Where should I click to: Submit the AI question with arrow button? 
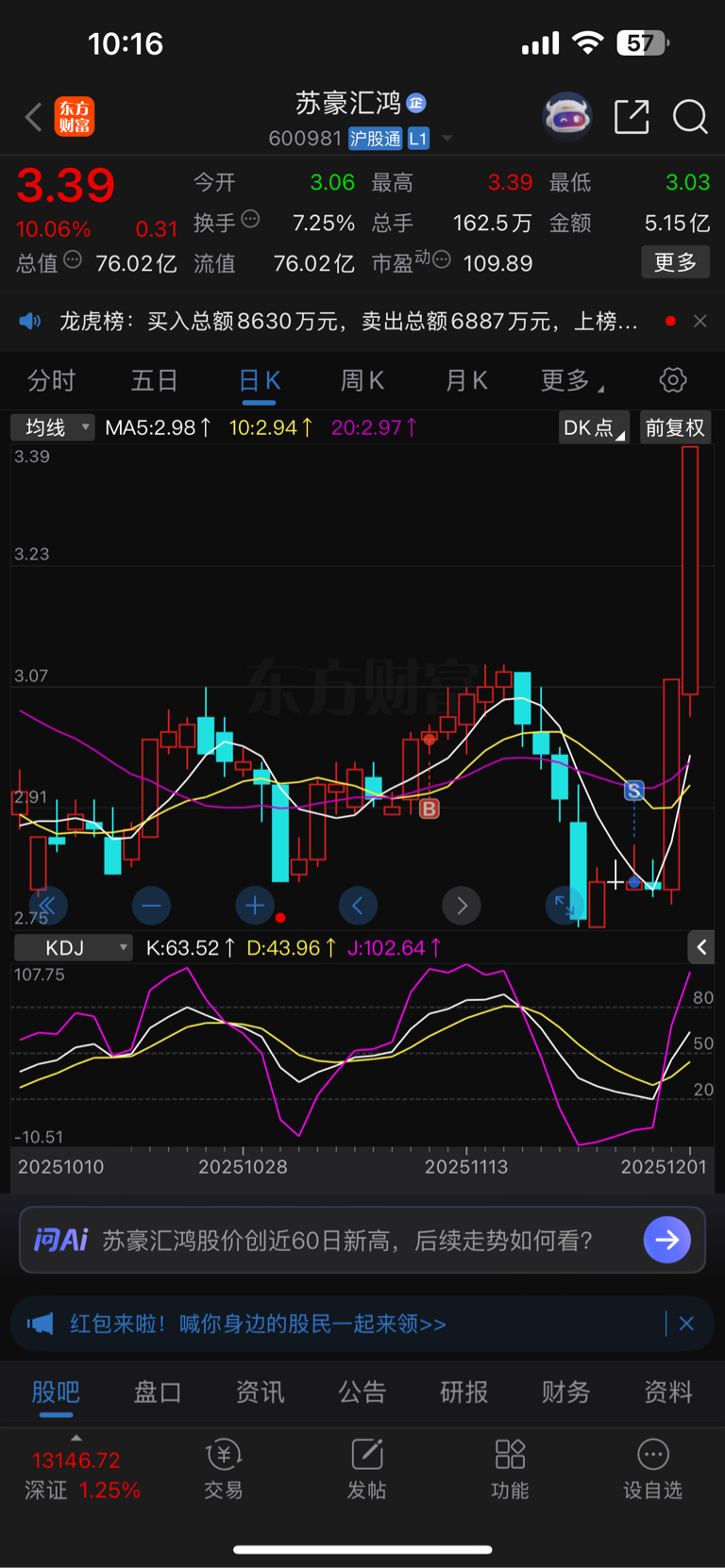(x=666, y=1240)
